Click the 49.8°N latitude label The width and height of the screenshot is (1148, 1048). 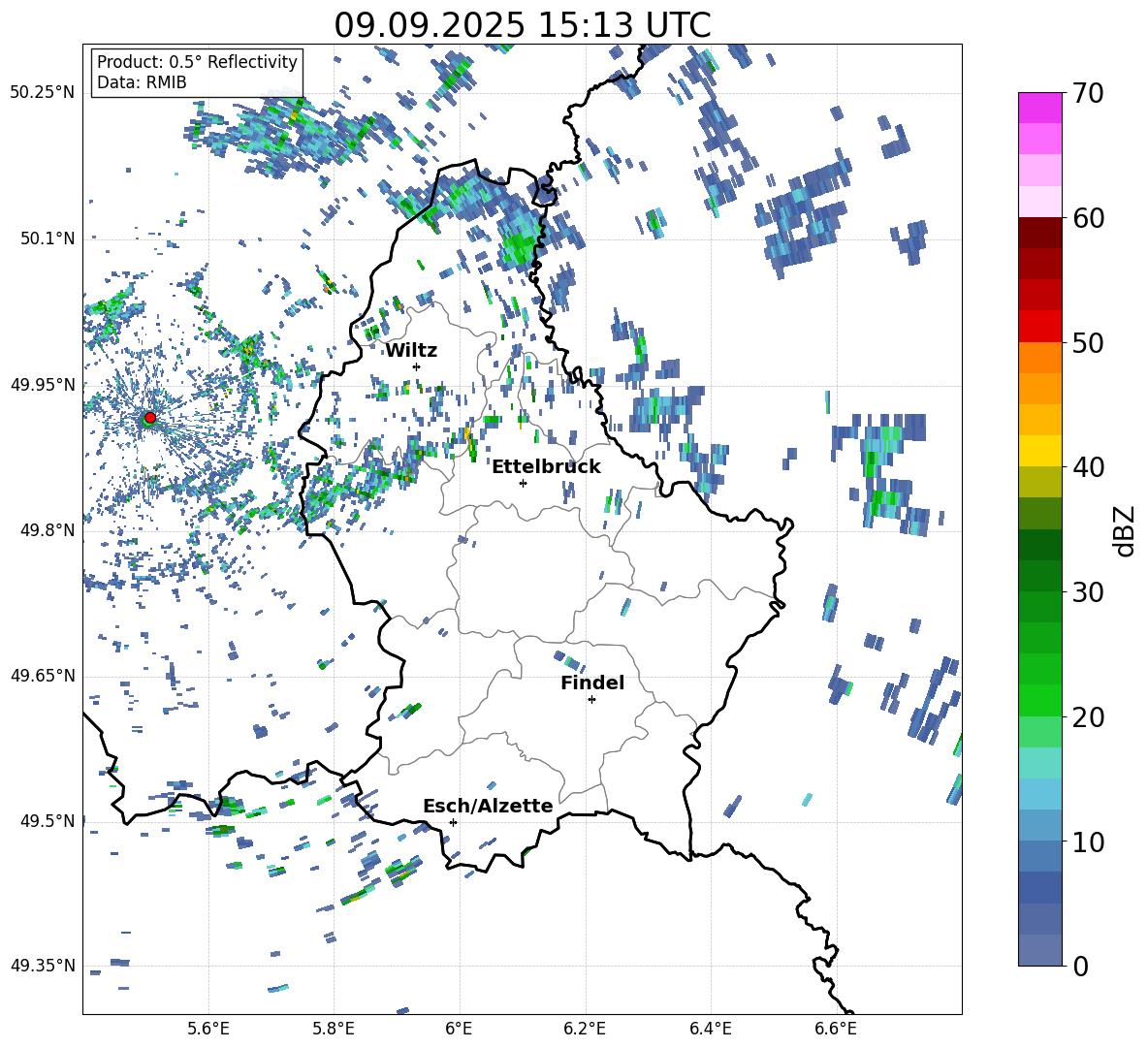(x=47, y=530)
